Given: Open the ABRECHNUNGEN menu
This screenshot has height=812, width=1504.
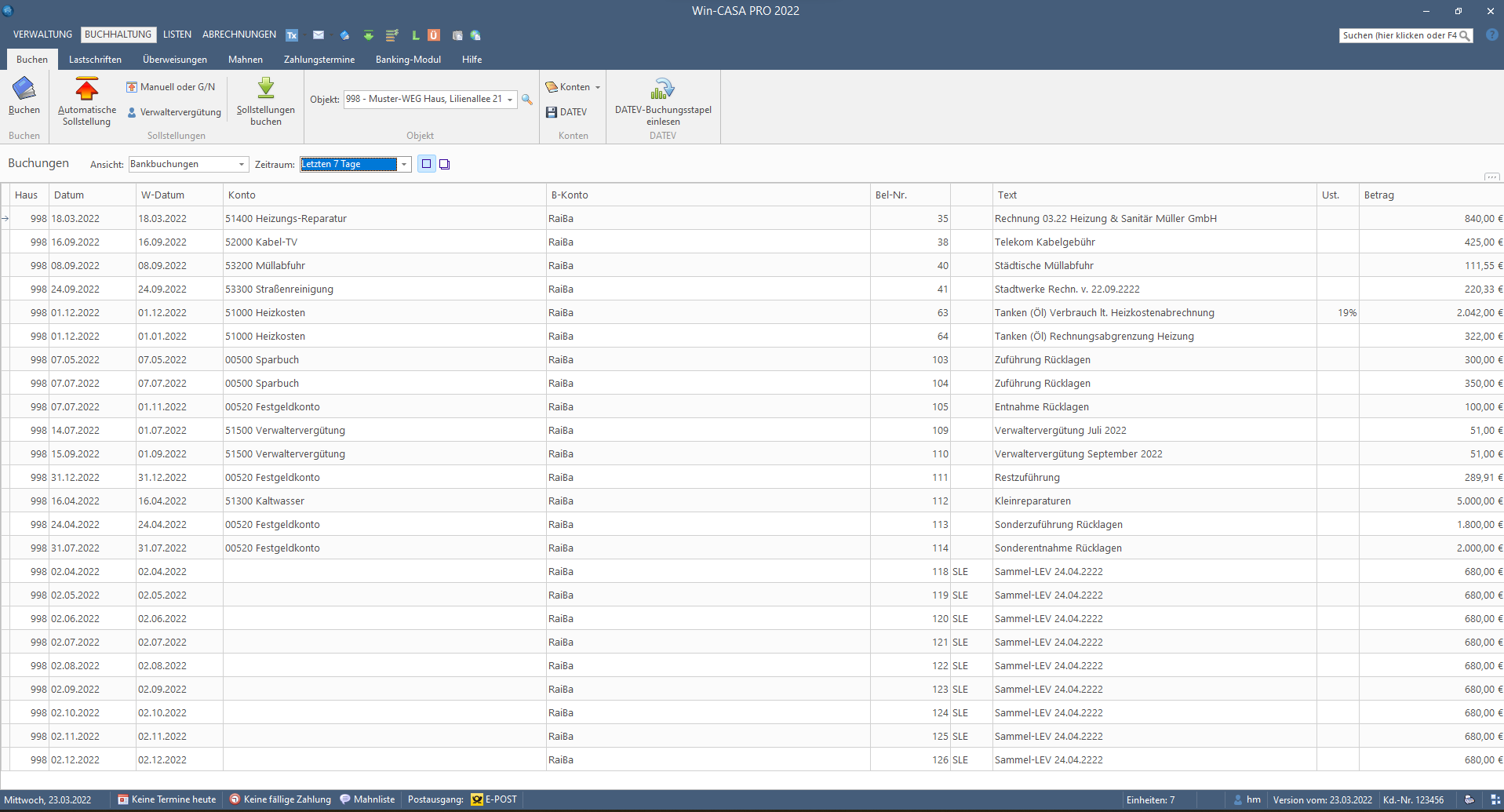Looking at the screenshot, I should click(x=239, y=35).
